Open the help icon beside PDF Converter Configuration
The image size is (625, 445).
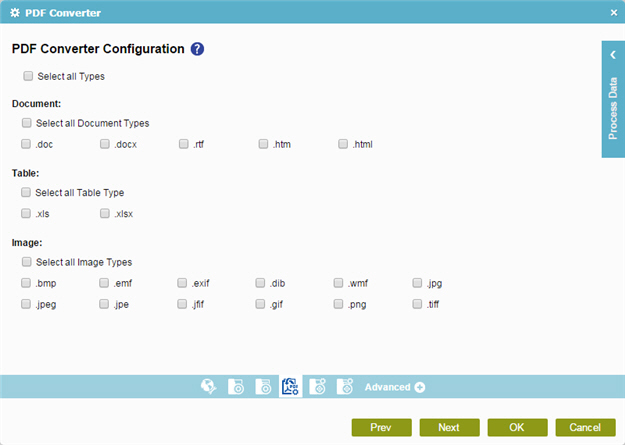point(197,49)
